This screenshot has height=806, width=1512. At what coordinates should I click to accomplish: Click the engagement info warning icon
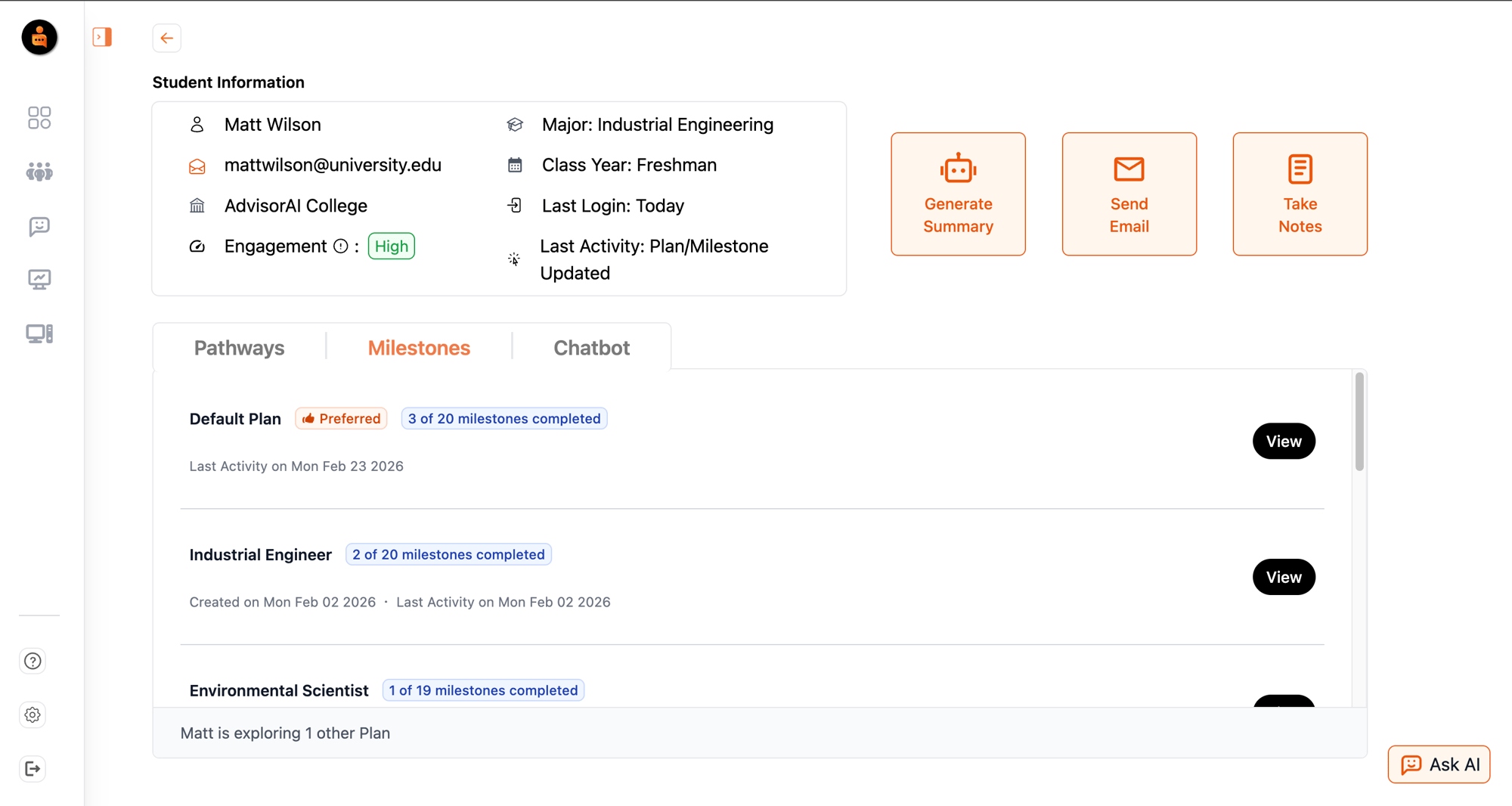point(342,244)
